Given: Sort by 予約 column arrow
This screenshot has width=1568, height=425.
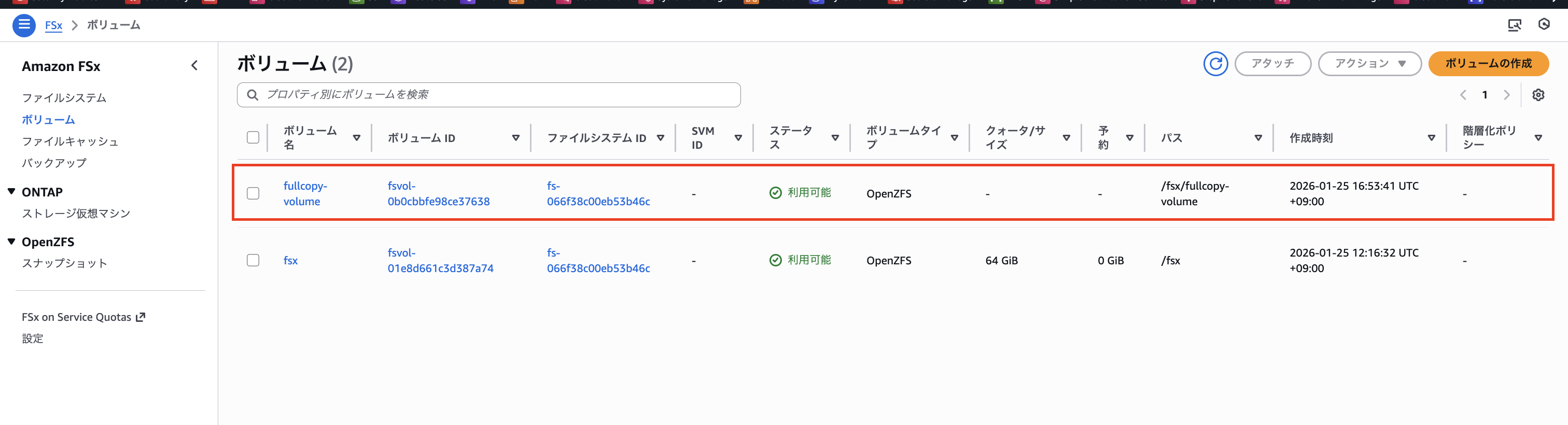Looking at the screenshot, I should [1130, 138].
